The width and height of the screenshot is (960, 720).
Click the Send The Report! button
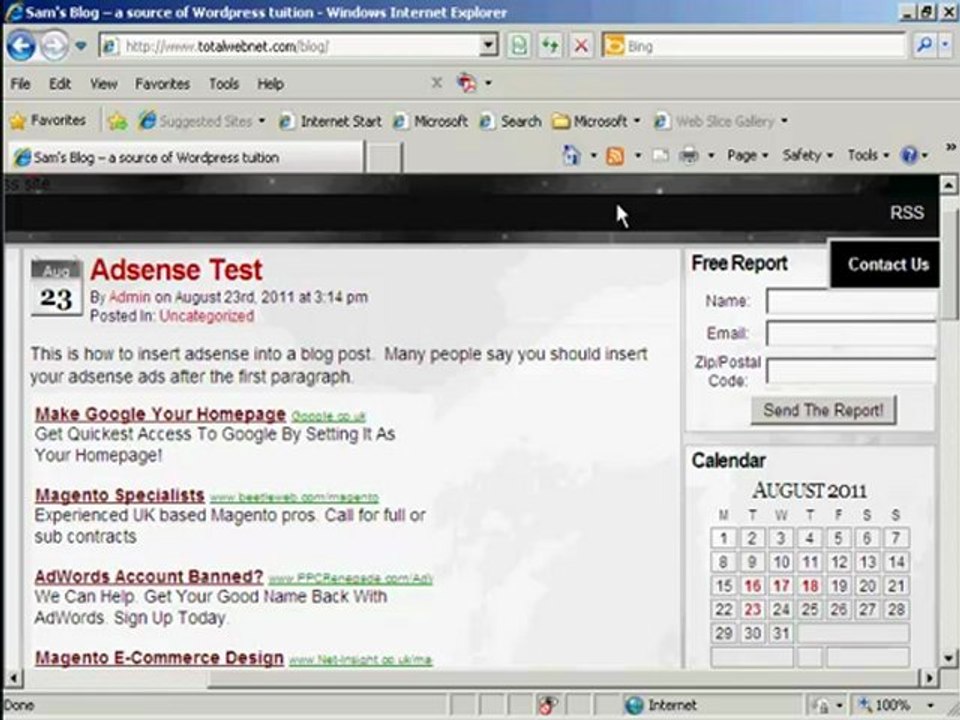click(x=823, y=410)
